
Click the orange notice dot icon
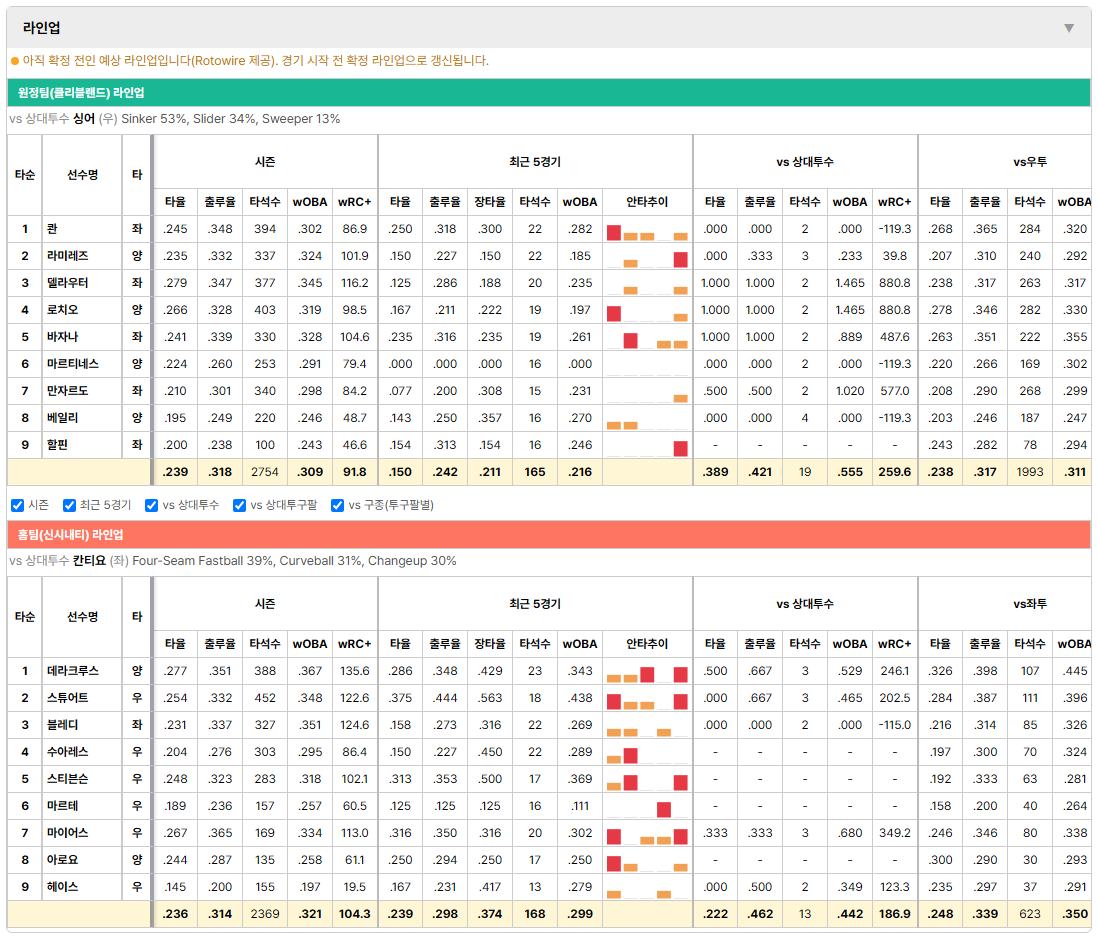15,61
